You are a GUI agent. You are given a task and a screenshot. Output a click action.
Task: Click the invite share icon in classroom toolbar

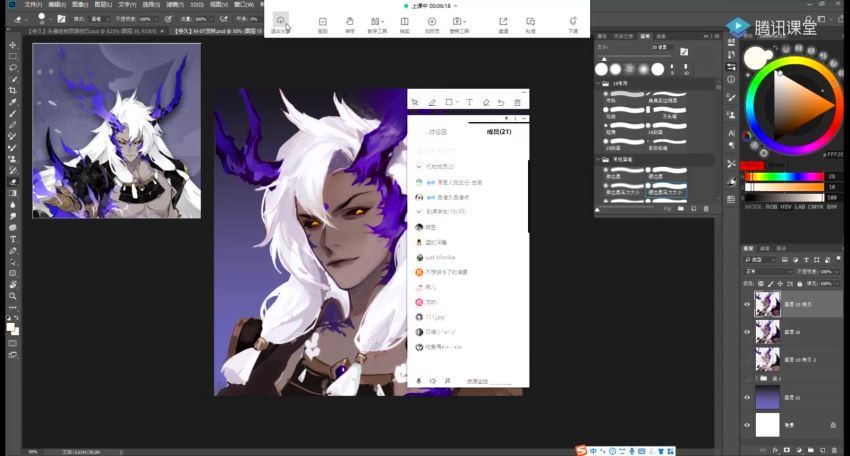(503, 24)
